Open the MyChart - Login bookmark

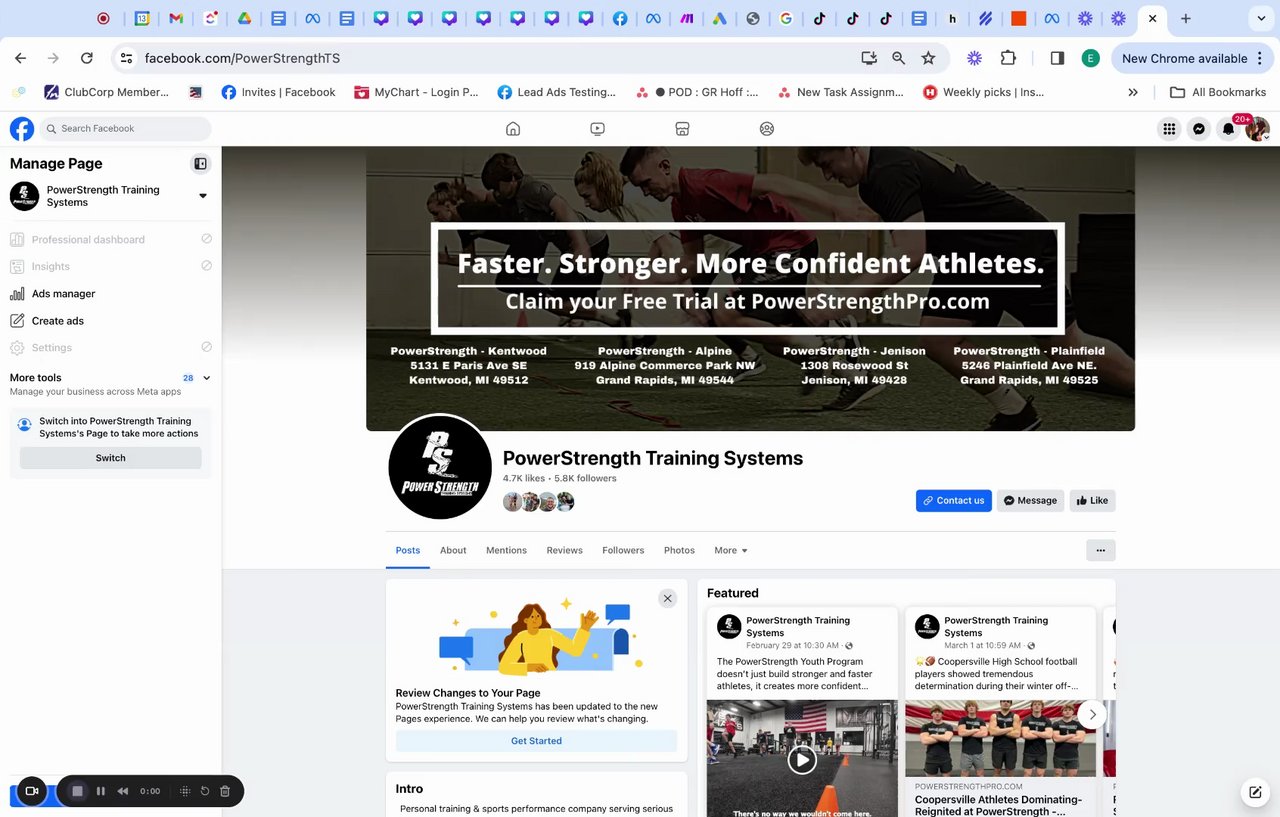coord(416,92)
